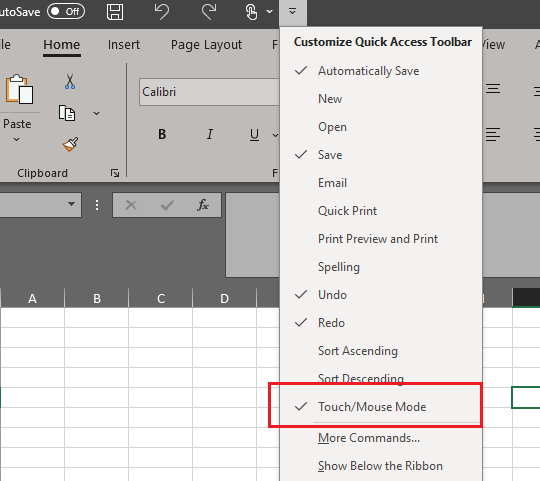Enable Email in Quick Access menu
The height and width of the screenshot is (481, 540).
(x=381, y=183)
